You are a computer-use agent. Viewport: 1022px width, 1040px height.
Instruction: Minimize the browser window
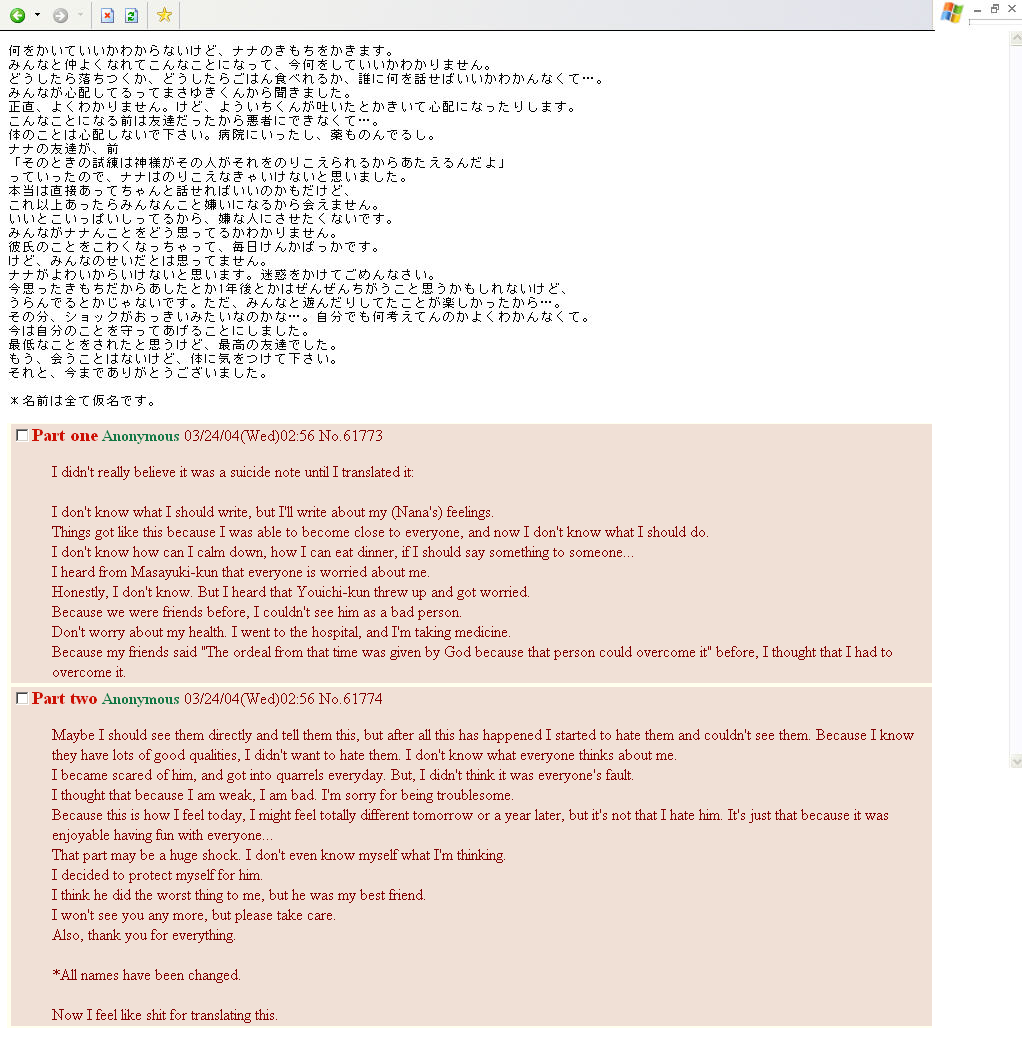pyautogui.click(x=977, y=9)
